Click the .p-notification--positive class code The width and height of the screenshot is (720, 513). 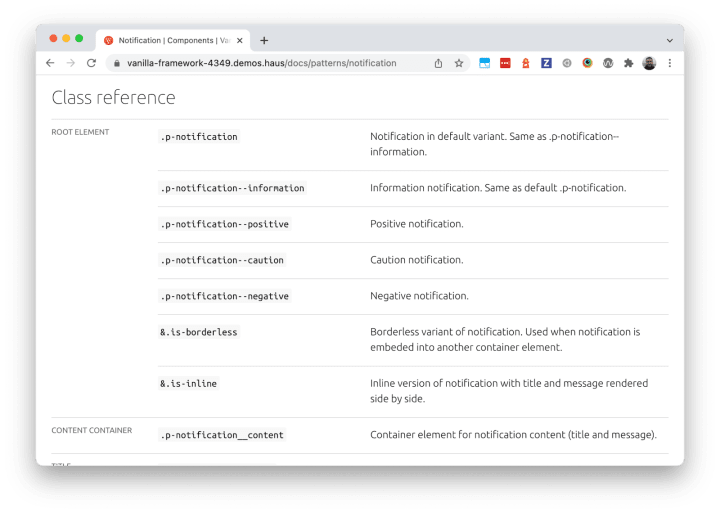point(225,224)
